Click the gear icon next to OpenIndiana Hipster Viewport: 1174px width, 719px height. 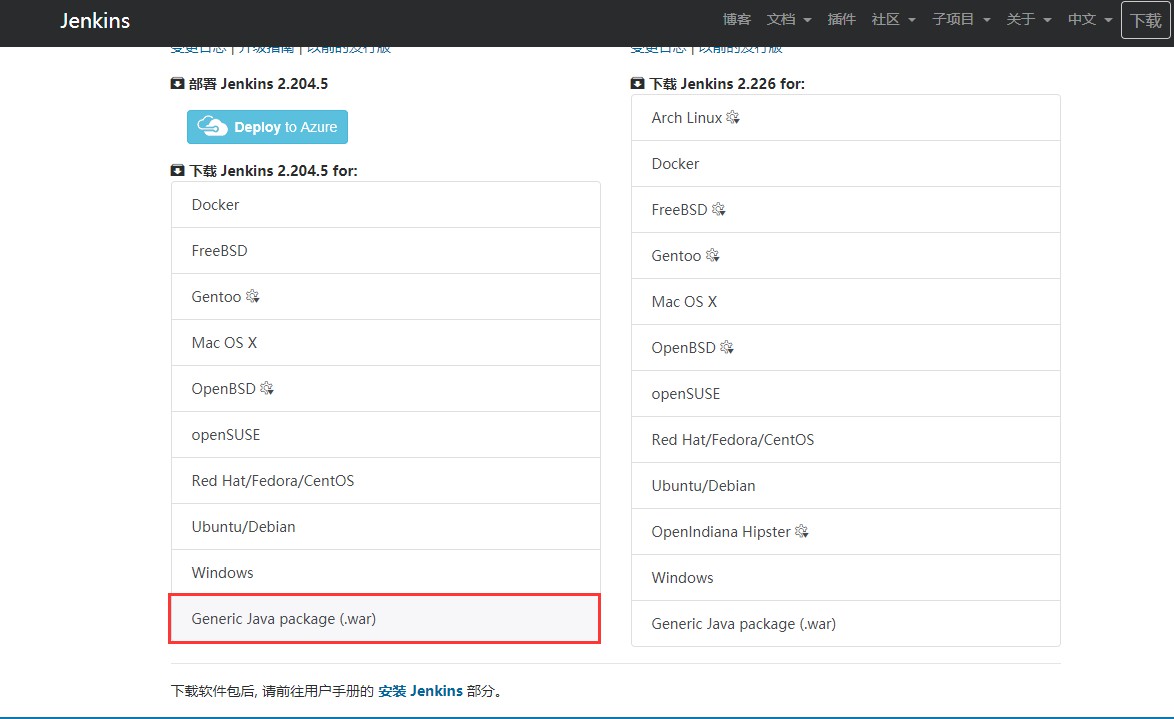(802, 532)
